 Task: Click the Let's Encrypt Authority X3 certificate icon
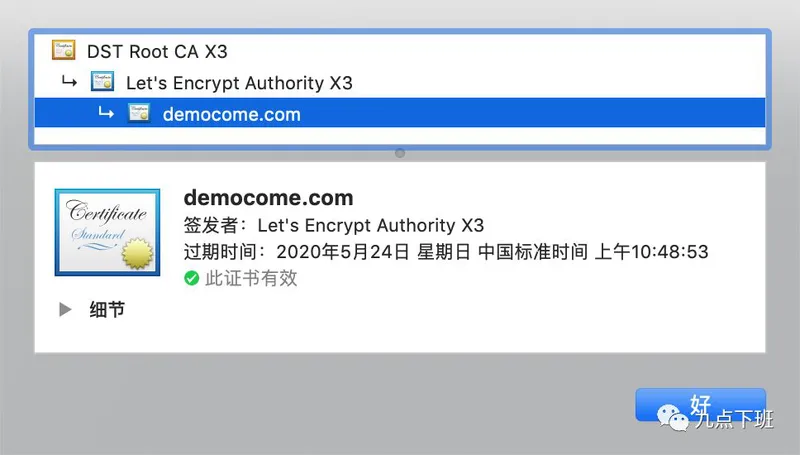[x=102, y=82]
